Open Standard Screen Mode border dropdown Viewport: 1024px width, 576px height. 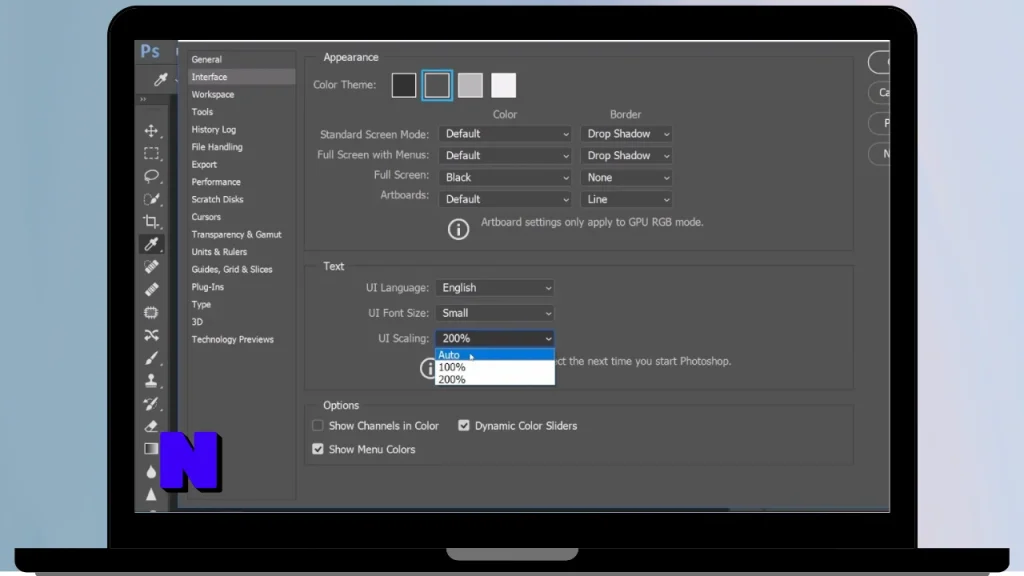pyautogui.click(x=626, y=134)
